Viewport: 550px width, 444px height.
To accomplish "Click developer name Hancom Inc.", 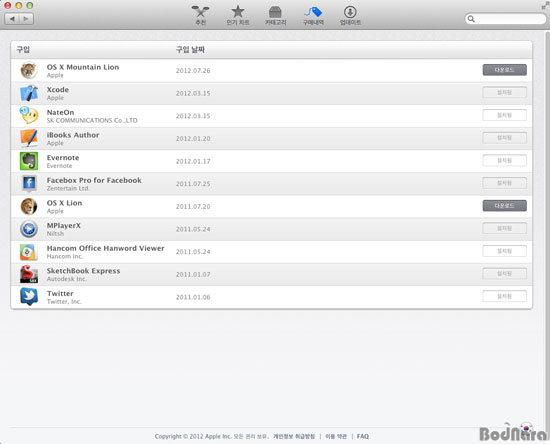I will click(65, 256).
